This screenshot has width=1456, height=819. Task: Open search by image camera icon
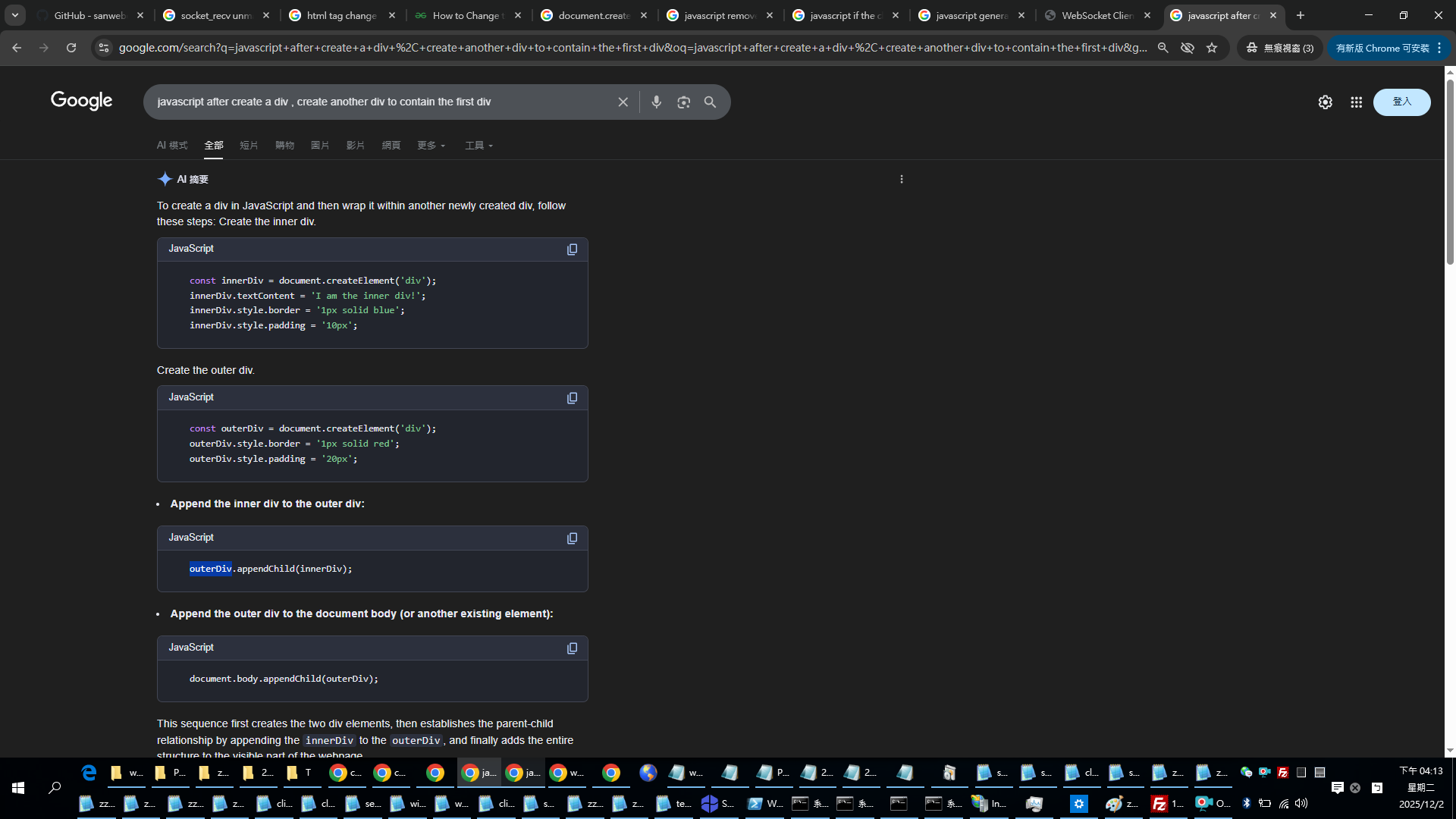click(683, 102)
